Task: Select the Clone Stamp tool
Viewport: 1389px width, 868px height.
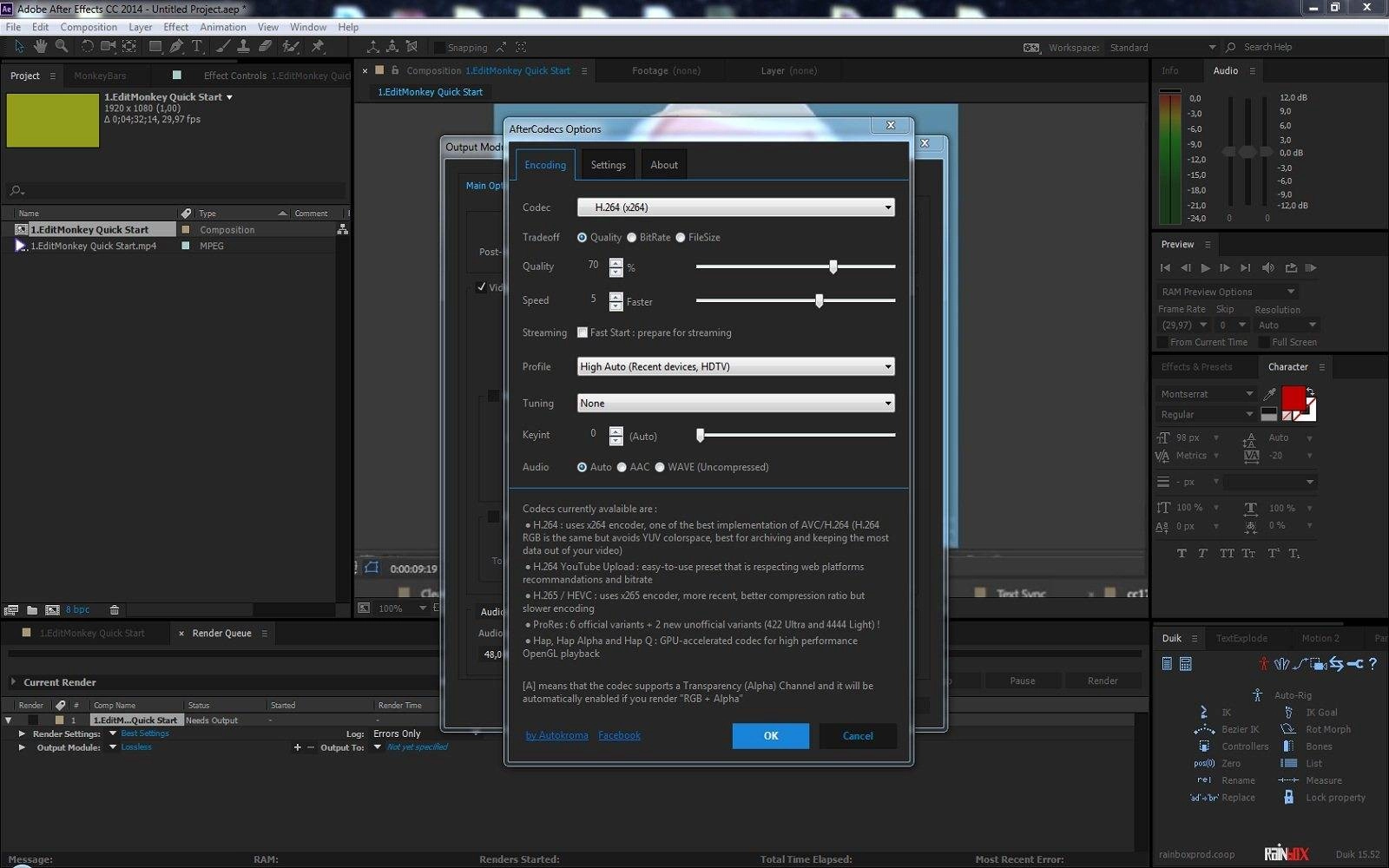Action: 244,46
